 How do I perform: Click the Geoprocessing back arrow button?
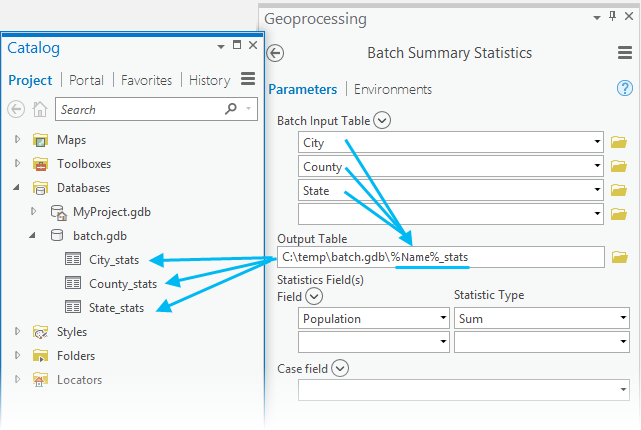(x=277, y=53)
